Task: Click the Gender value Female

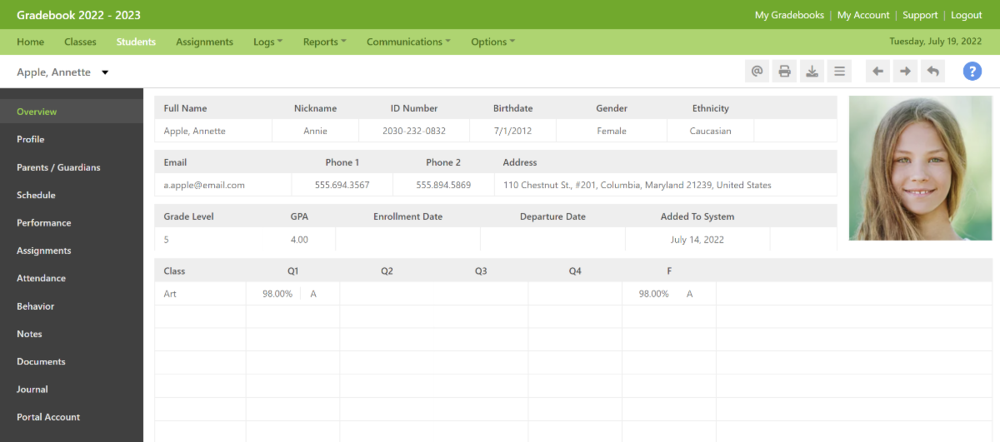Action: (612, 131)
